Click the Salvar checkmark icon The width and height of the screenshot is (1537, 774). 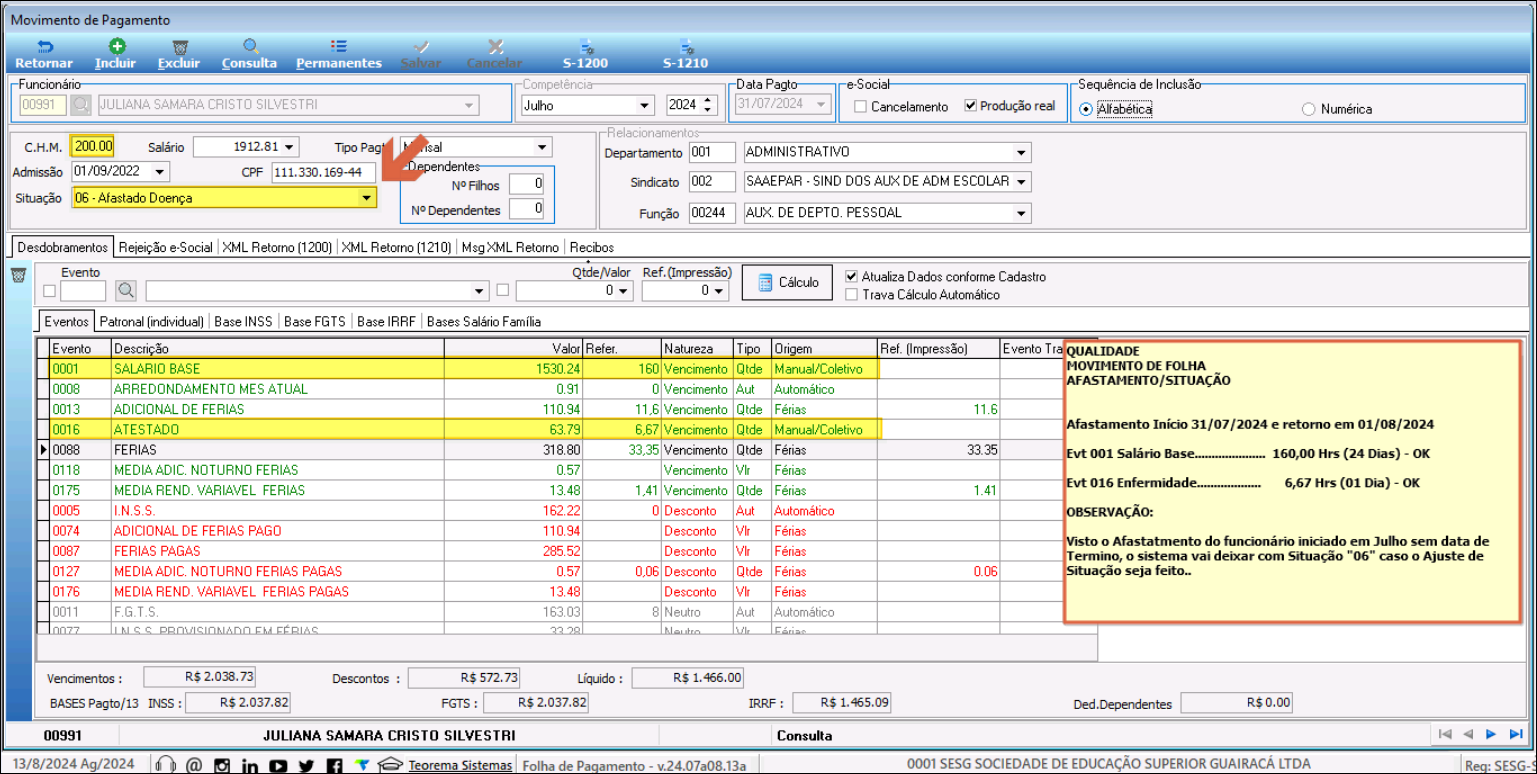(x=421, y=46)
